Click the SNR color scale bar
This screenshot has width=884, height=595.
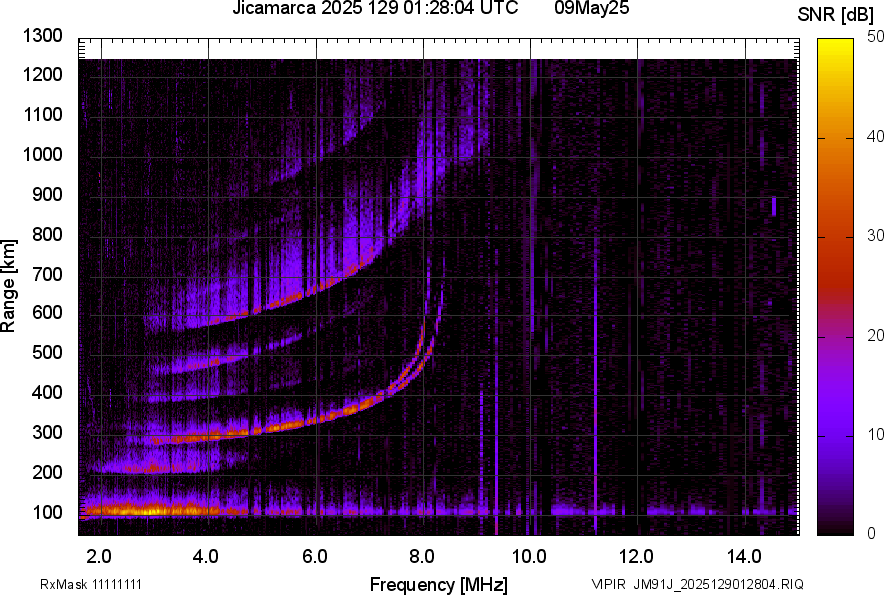coord(836,287)
